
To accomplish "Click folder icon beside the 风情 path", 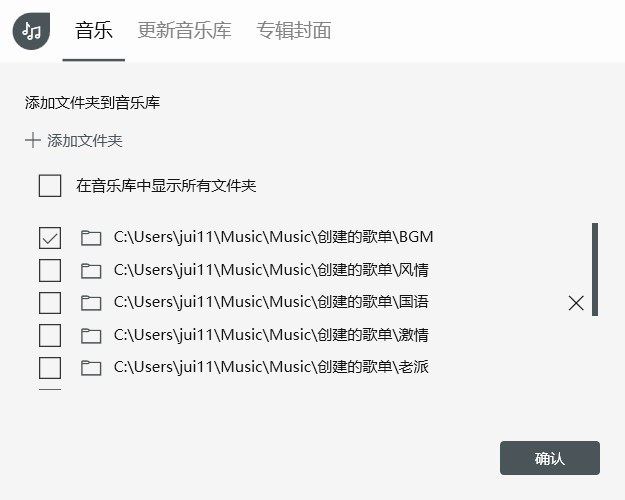I will (x=91, y=270).
